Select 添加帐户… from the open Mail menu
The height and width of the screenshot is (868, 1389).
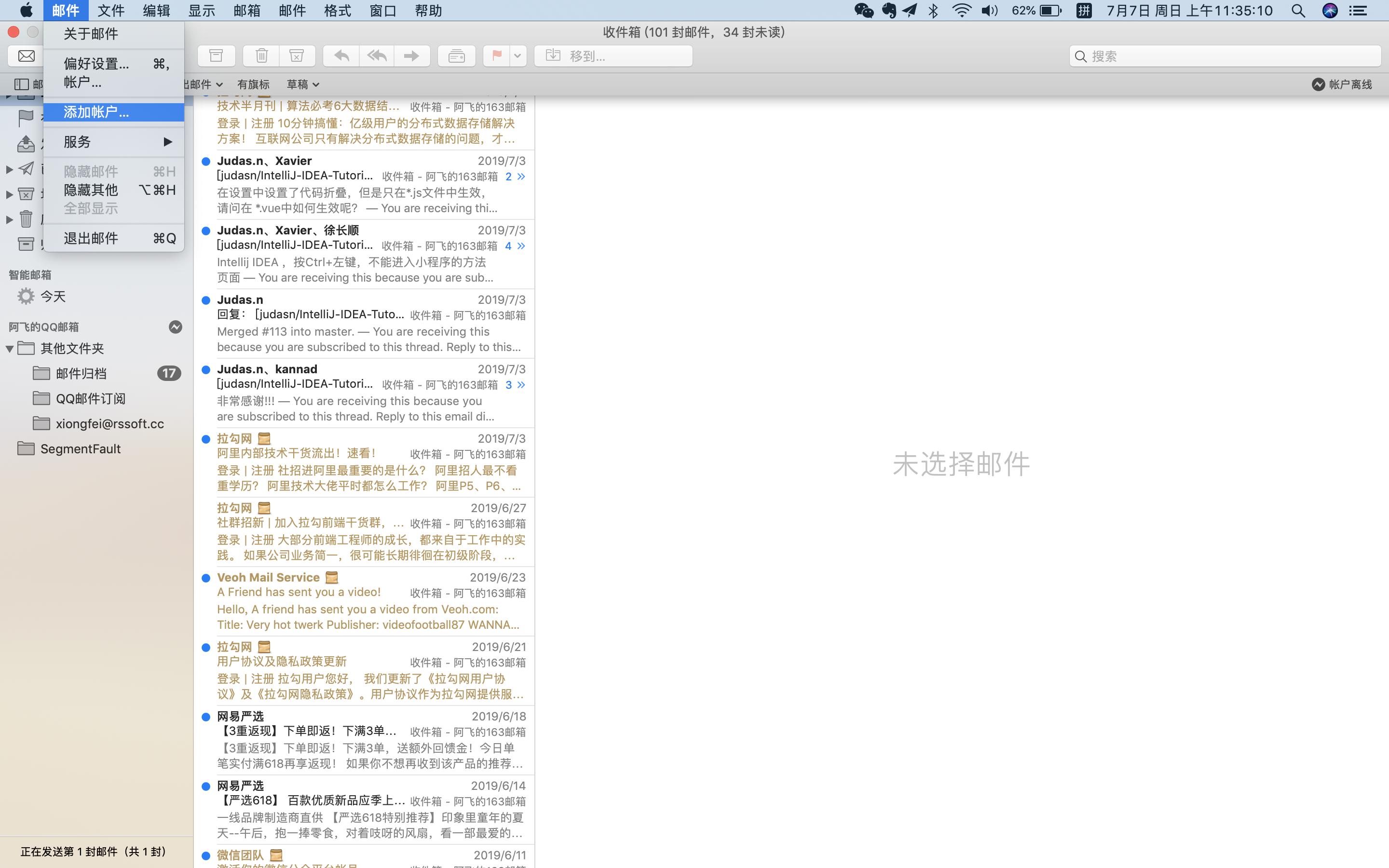pos(95,112)
